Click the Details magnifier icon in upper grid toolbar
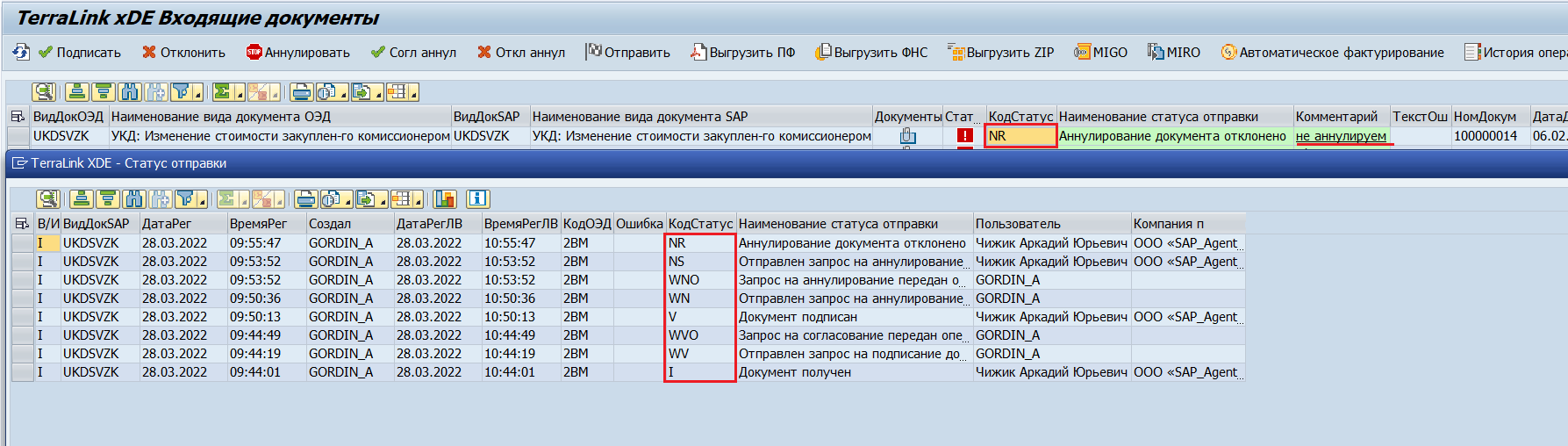 point(43,92)
